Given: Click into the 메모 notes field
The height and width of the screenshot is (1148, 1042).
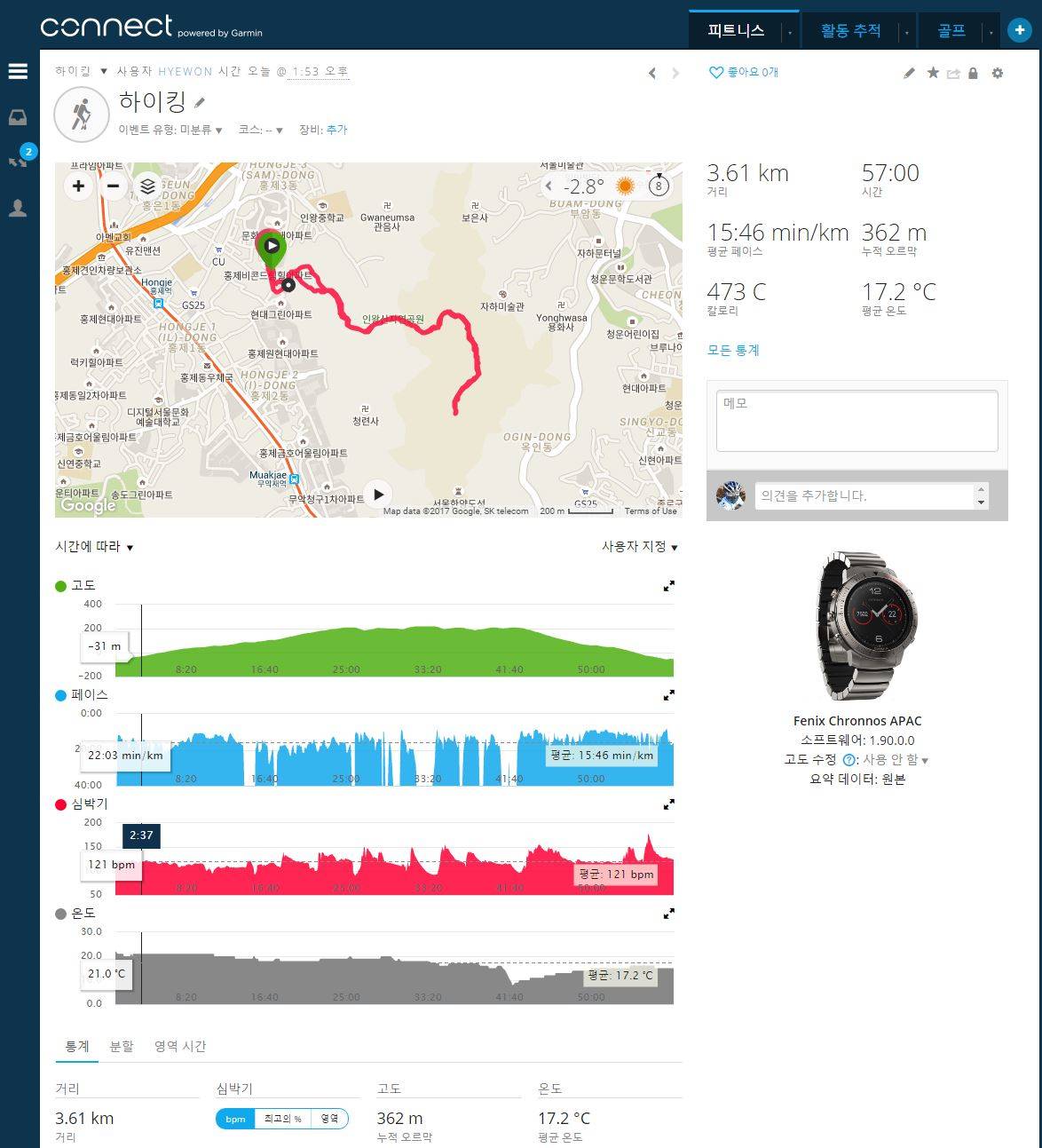Looking at the screenshot, I should pos(856,421).
